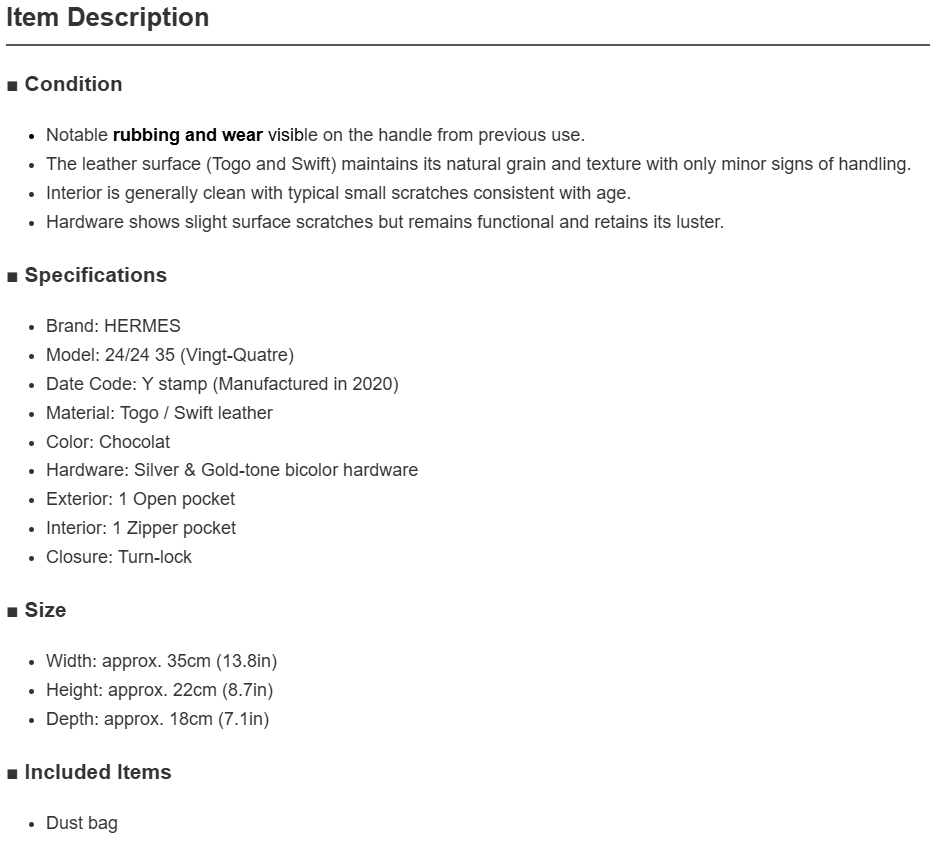Click the interior cleanliness condition line
Image resolution: width=930 pixels, height=868 pixels.
(338, 193)
